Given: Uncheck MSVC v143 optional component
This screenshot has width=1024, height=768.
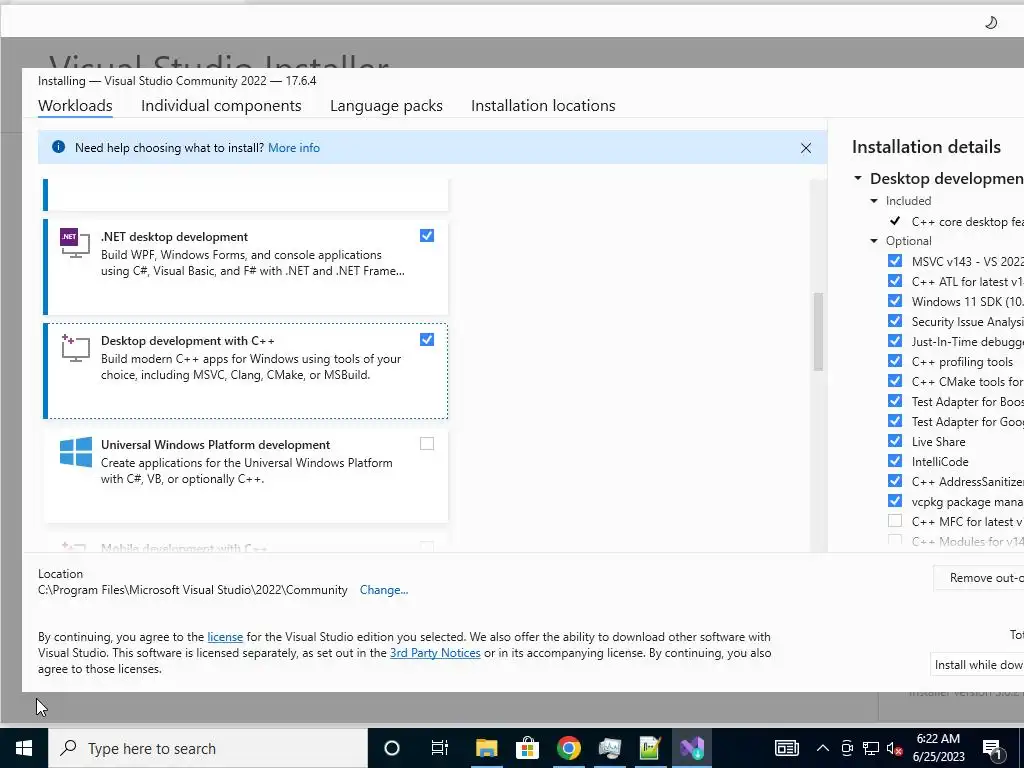Looking at the screenshot, I should pyautogui.click(x=895, y=261).
